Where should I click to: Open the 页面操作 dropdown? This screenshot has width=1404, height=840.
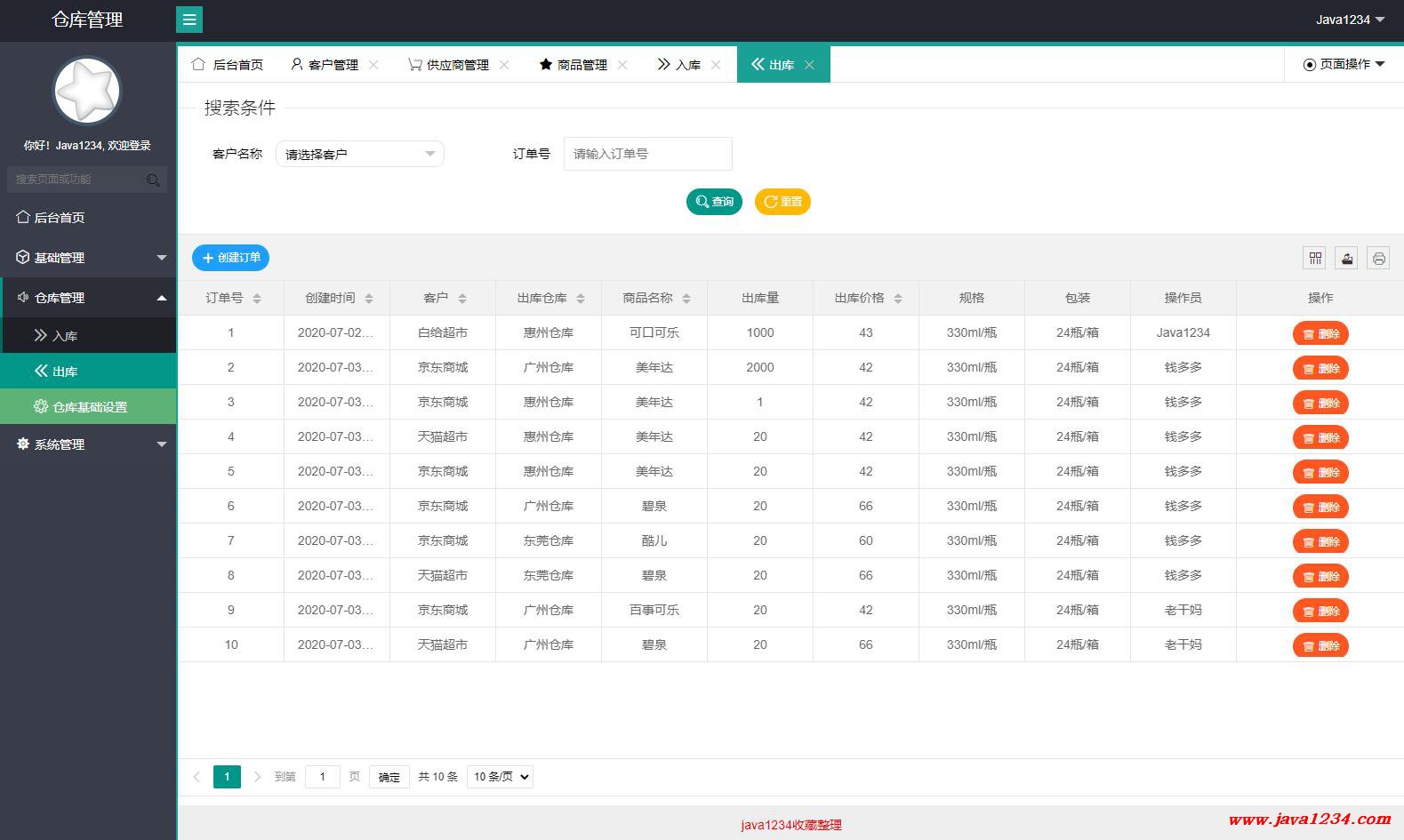tap(1344, 64)
